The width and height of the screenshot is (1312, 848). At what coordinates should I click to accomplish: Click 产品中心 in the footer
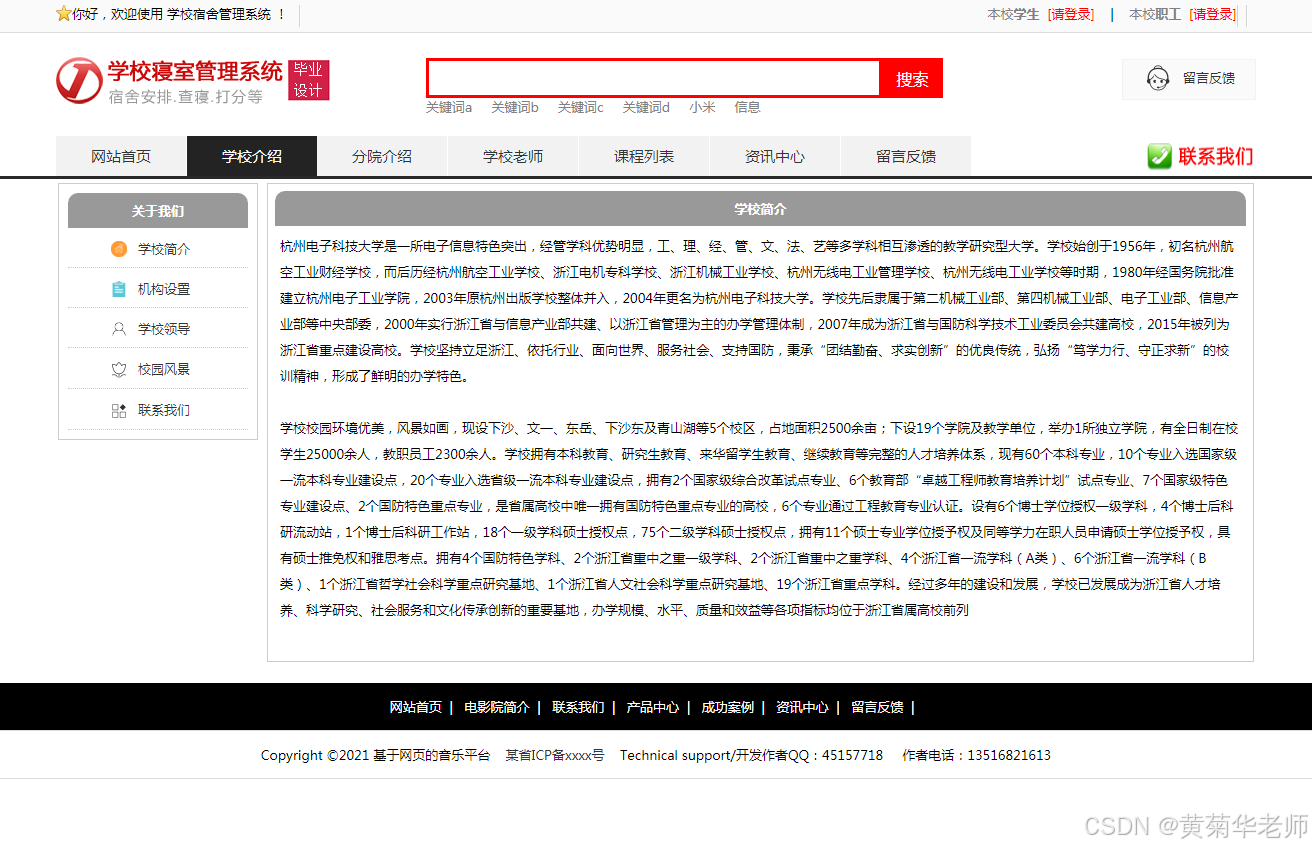(x=652, y=706)
